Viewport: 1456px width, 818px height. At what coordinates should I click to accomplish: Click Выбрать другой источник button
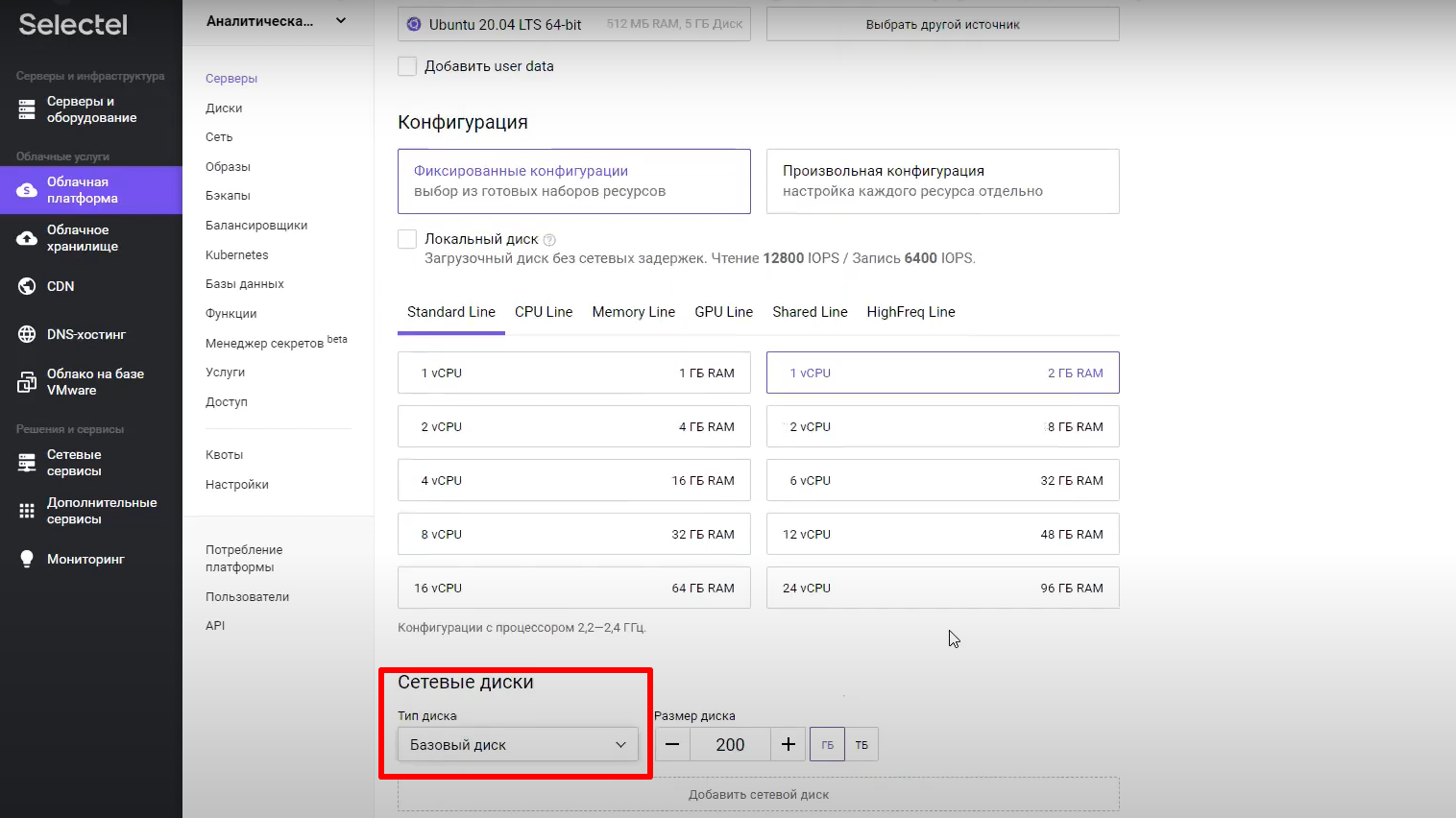pyautogui.click(x=943, y=24)
